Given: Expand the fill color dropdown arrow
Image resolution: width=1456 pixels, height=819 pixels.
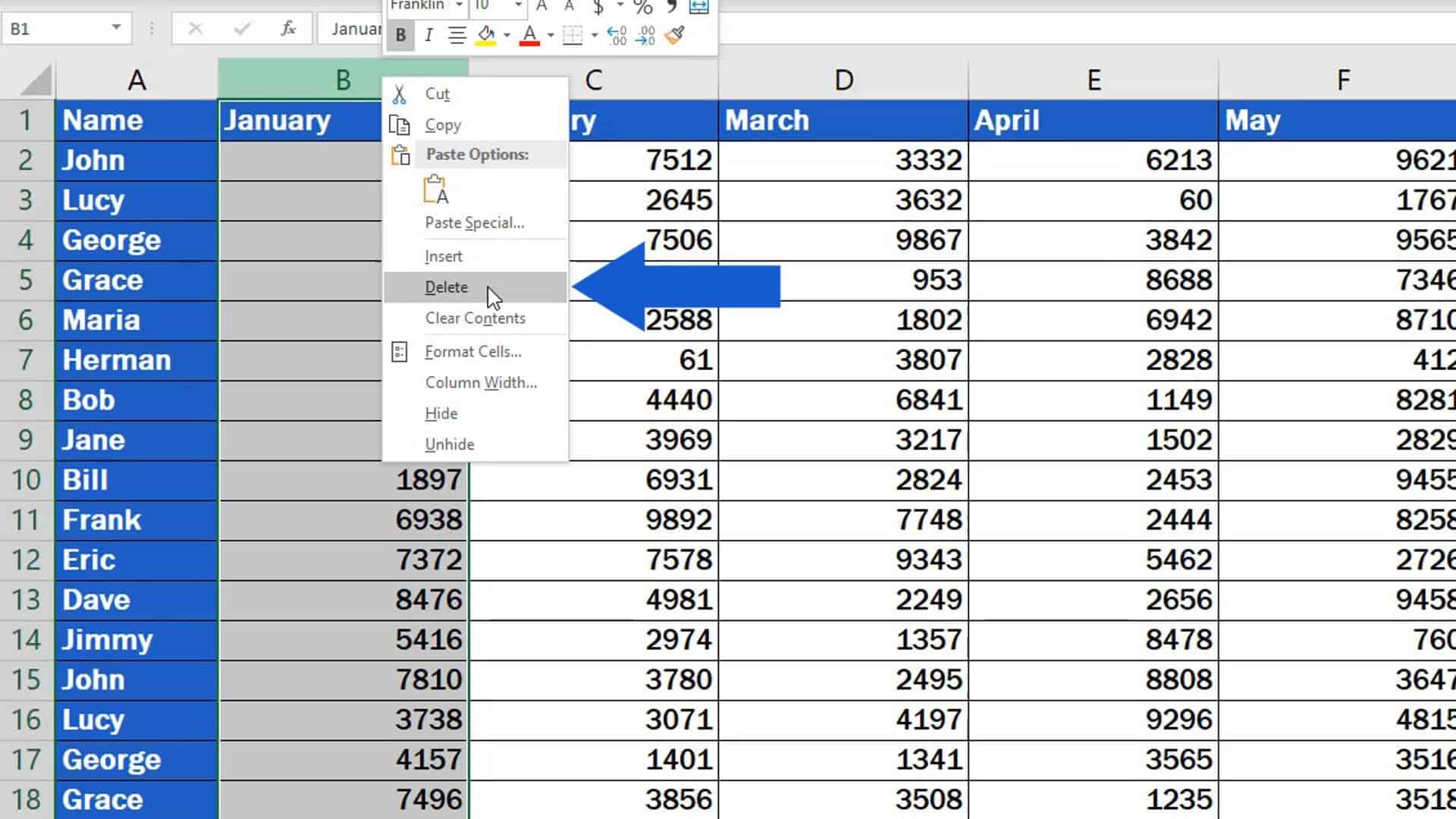Looking at the screenshot, I should pos(508,36).
